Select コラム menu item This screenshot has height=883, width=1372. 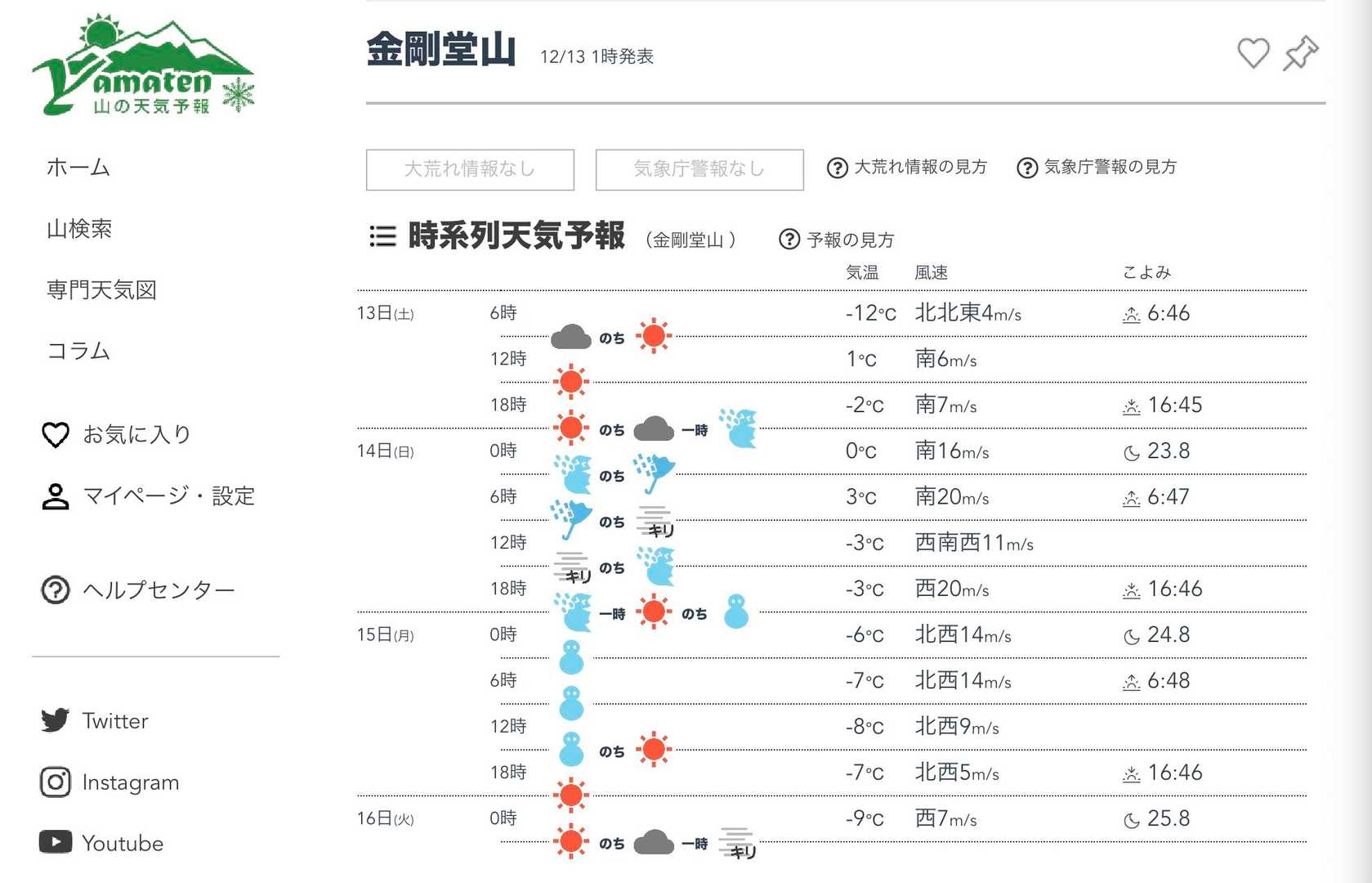[78, 352]
